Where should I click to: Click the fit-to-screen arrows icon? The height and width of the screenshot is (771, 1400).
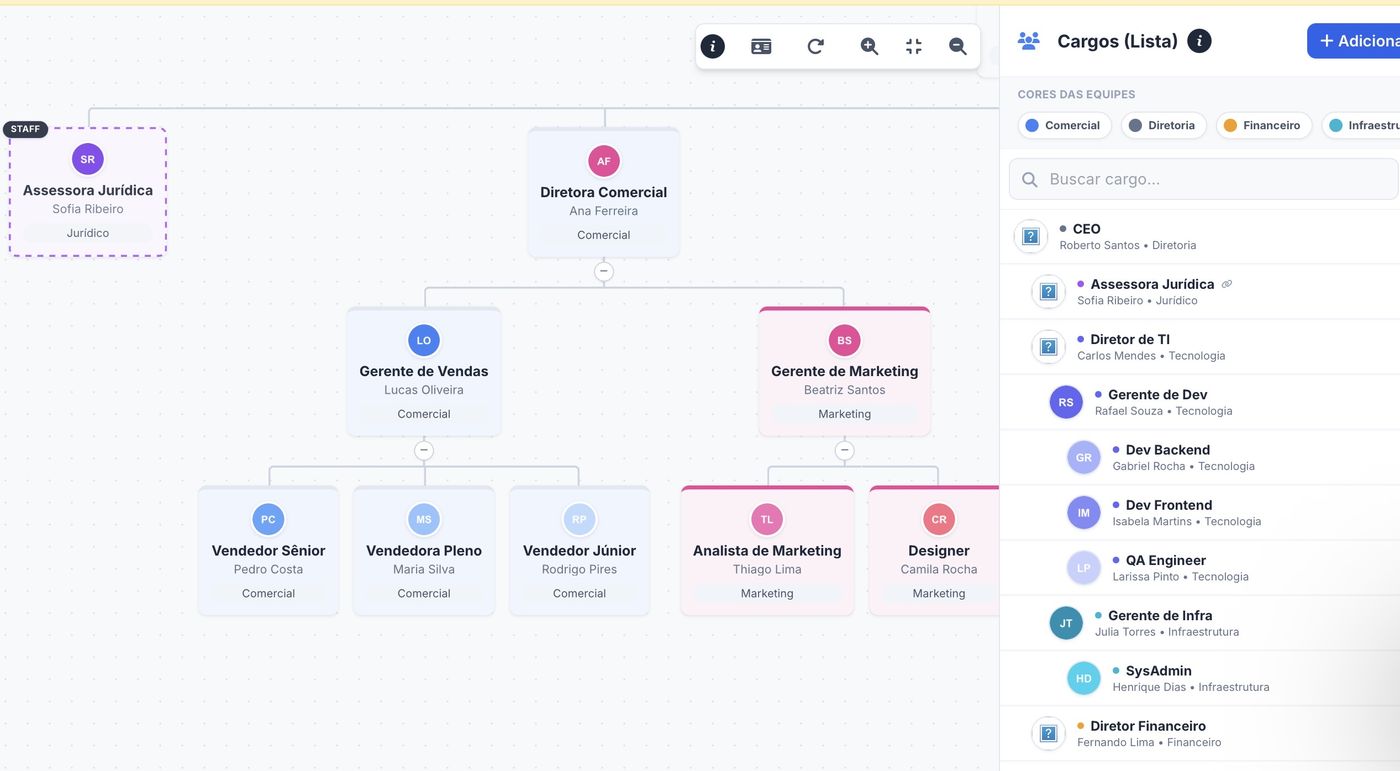(913, 46)
